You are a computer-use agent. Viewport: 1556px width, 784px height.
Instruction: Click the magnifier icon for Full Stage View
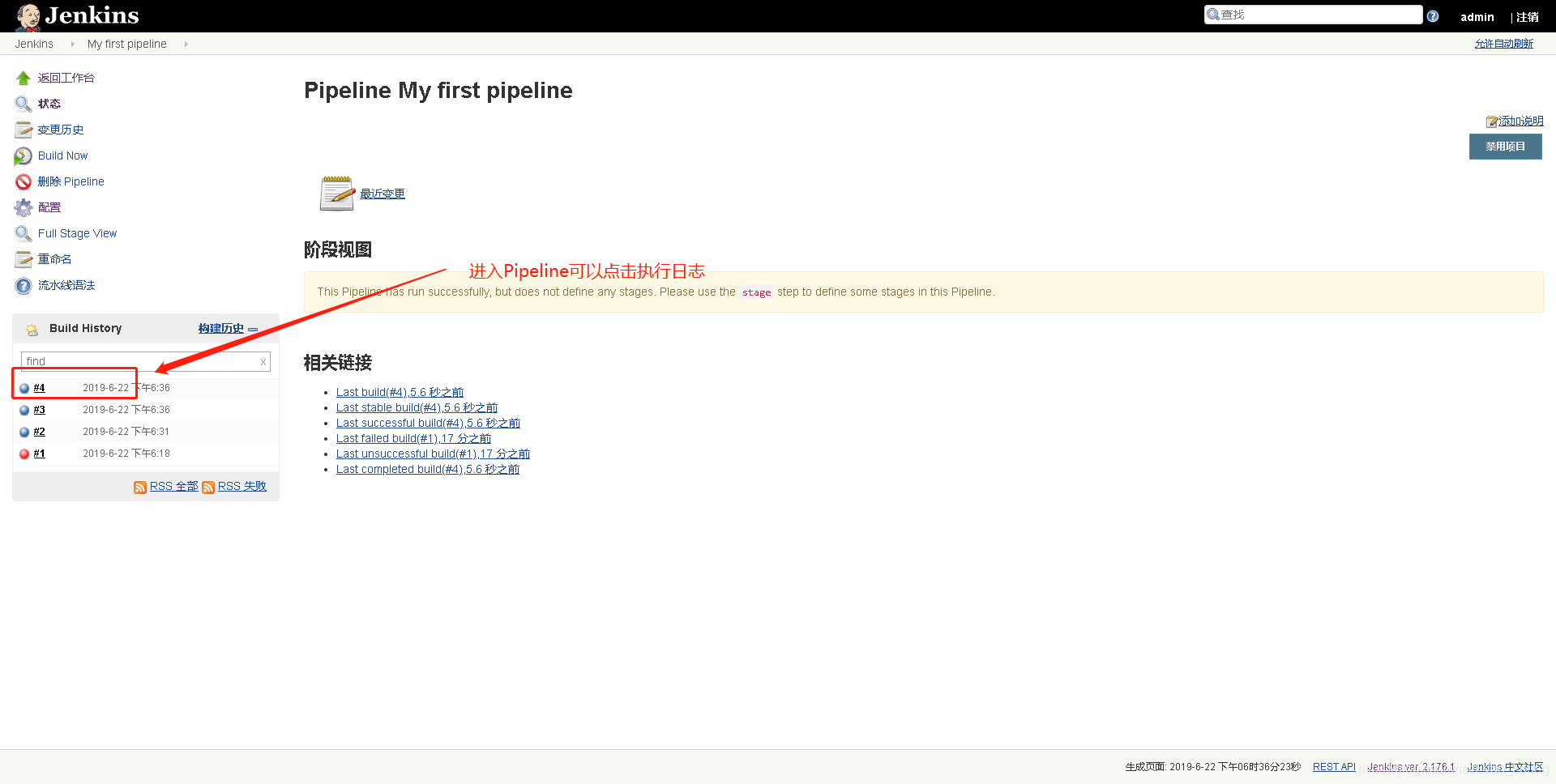[x=23, y=233]
